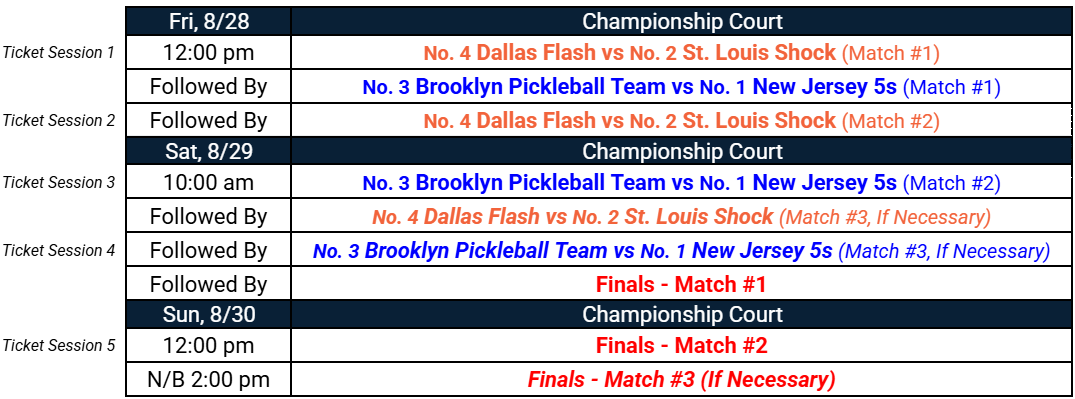The width and height of the screenshot is (1075, 399).
Task: Click Finals - Match #3 (If Necessary)
Action: tap(681, 379)
